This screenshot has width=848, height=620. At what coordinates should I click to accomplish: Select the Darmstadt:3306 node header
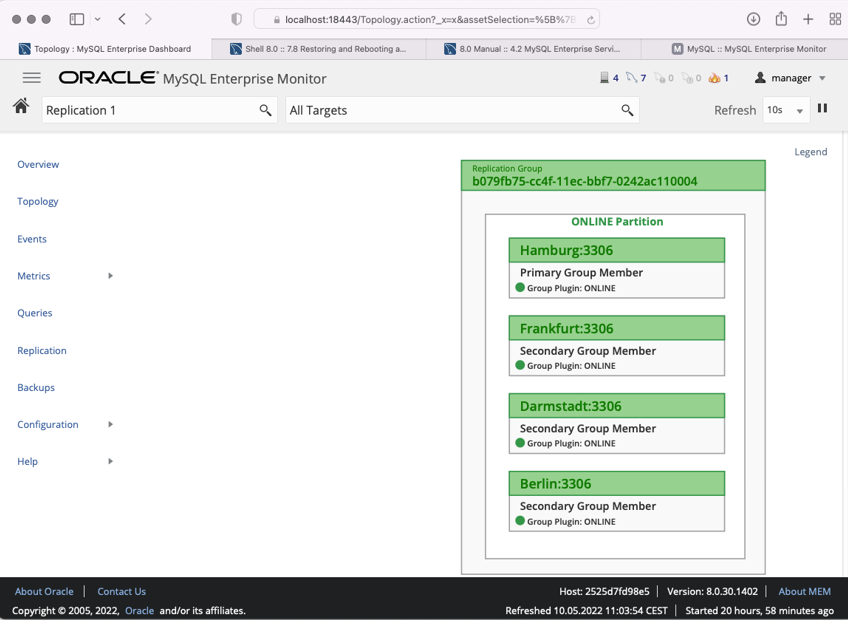[617, 406]
